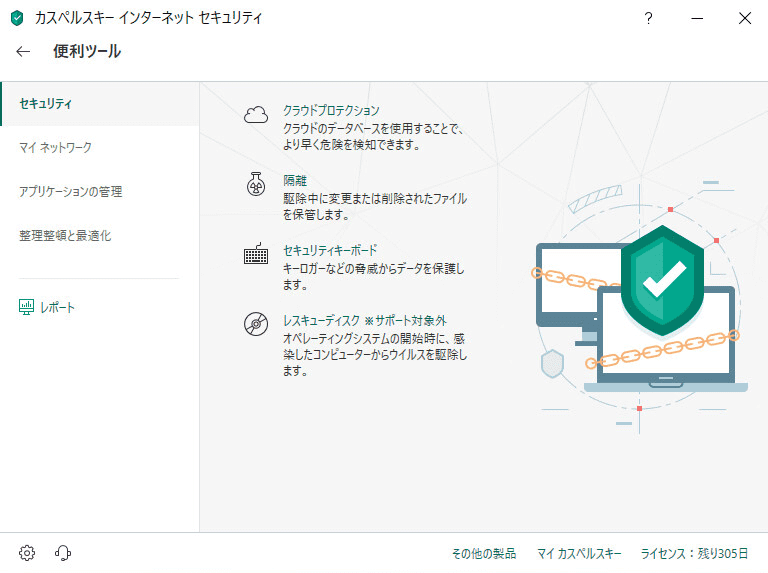Close the Kaspersky window
The image size is (768, 573).
pos(745,19)
